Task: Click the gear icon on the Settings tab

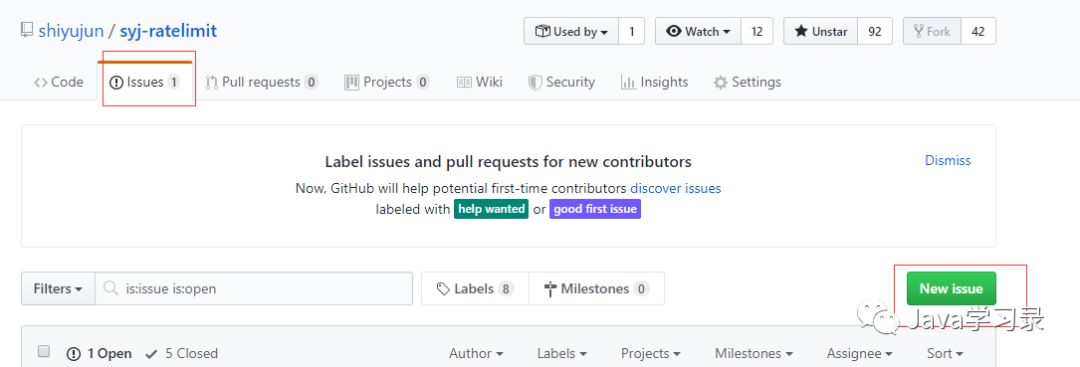Action: pyautogui.click(x=720, y=83)
